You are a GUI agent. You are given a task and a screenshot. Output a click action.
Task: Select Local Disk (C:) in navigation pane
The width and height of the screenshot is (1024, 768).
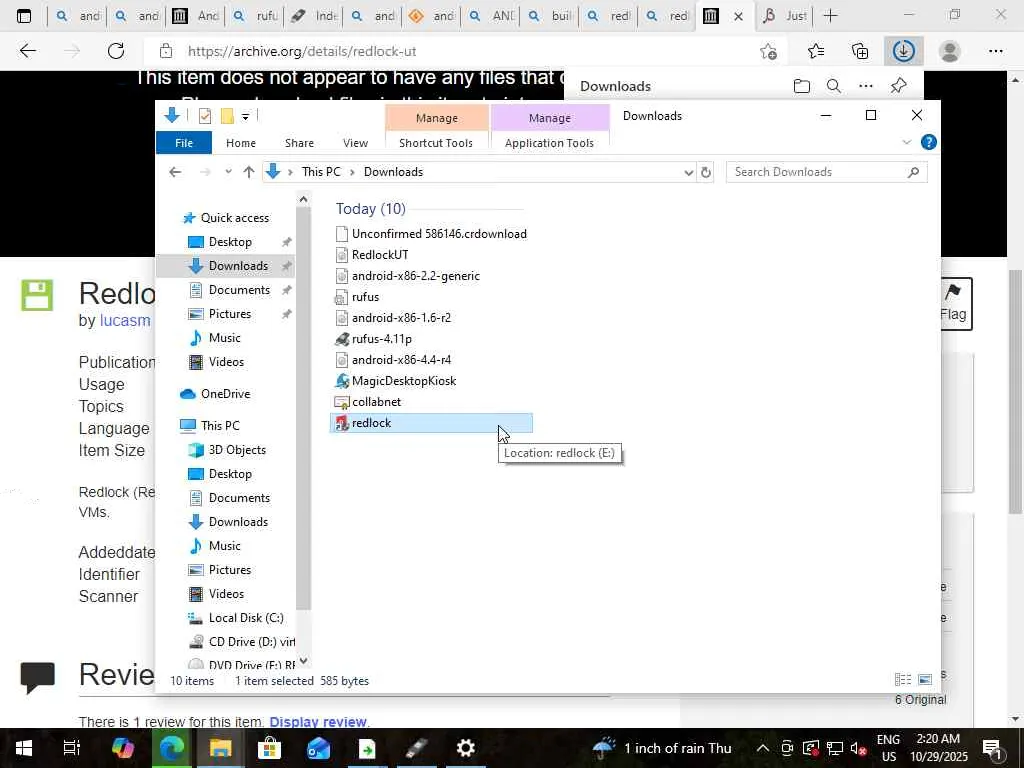pyautogui.click(x=246, y=618)
